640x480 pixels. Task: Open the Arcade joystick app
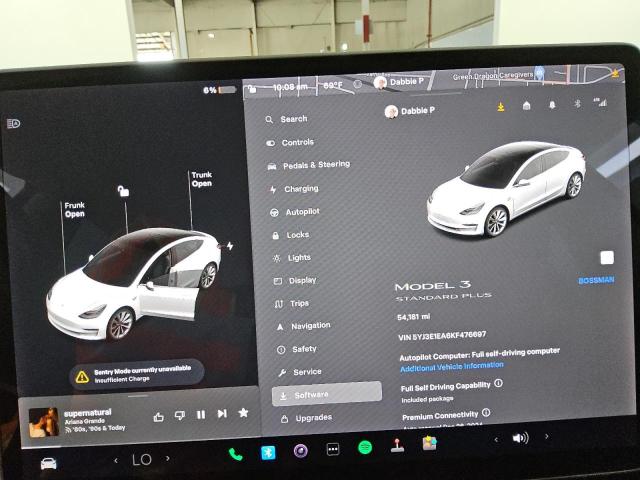[x=397, y=446]
